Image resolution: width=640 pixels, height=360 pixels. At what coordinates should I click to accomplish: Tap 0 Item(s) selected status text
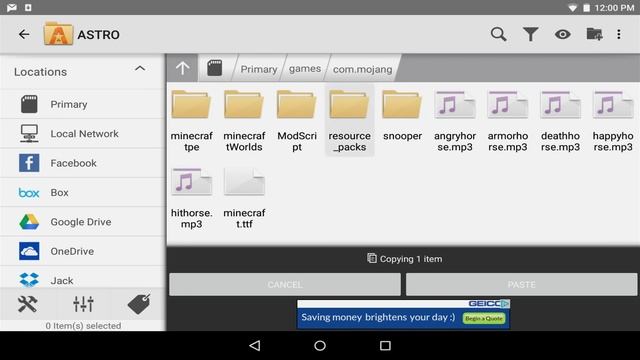[x=83, y=326]
